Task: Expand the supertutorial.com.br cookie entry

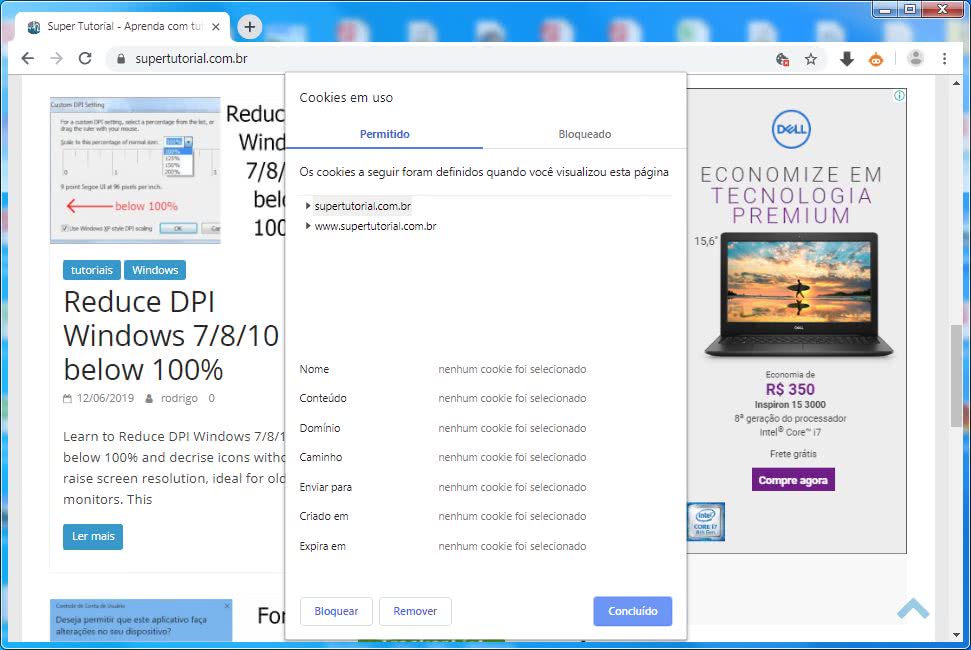Action: coord(308,206)
